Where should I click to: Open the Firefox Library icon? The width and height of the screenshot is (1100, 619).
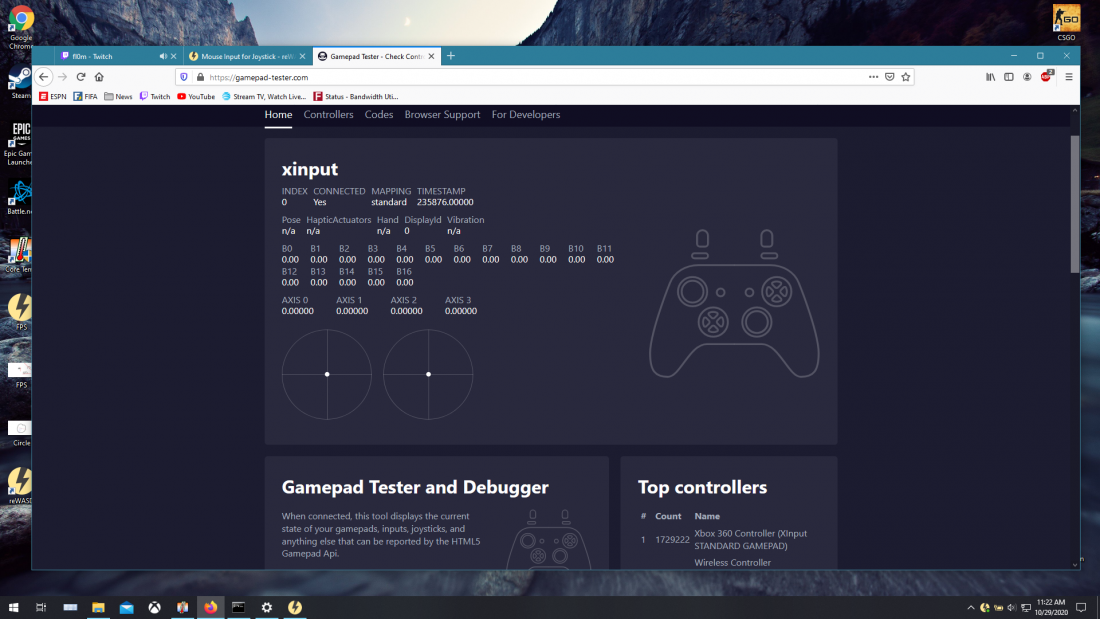(x=991, y=77)
